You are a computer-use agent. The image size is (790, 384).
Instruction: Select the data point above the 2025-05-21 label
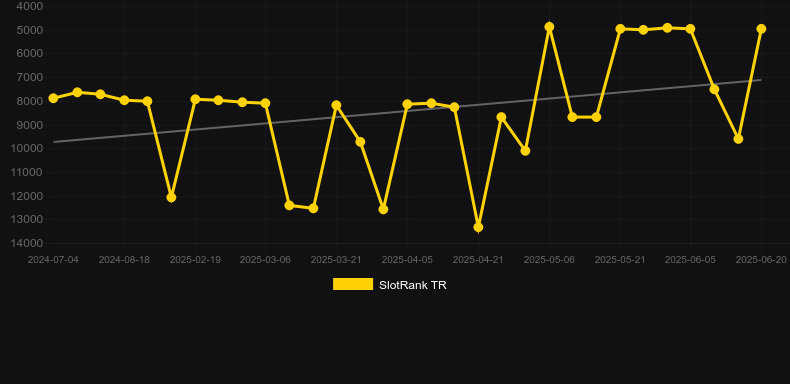click(x=620, y=29)
